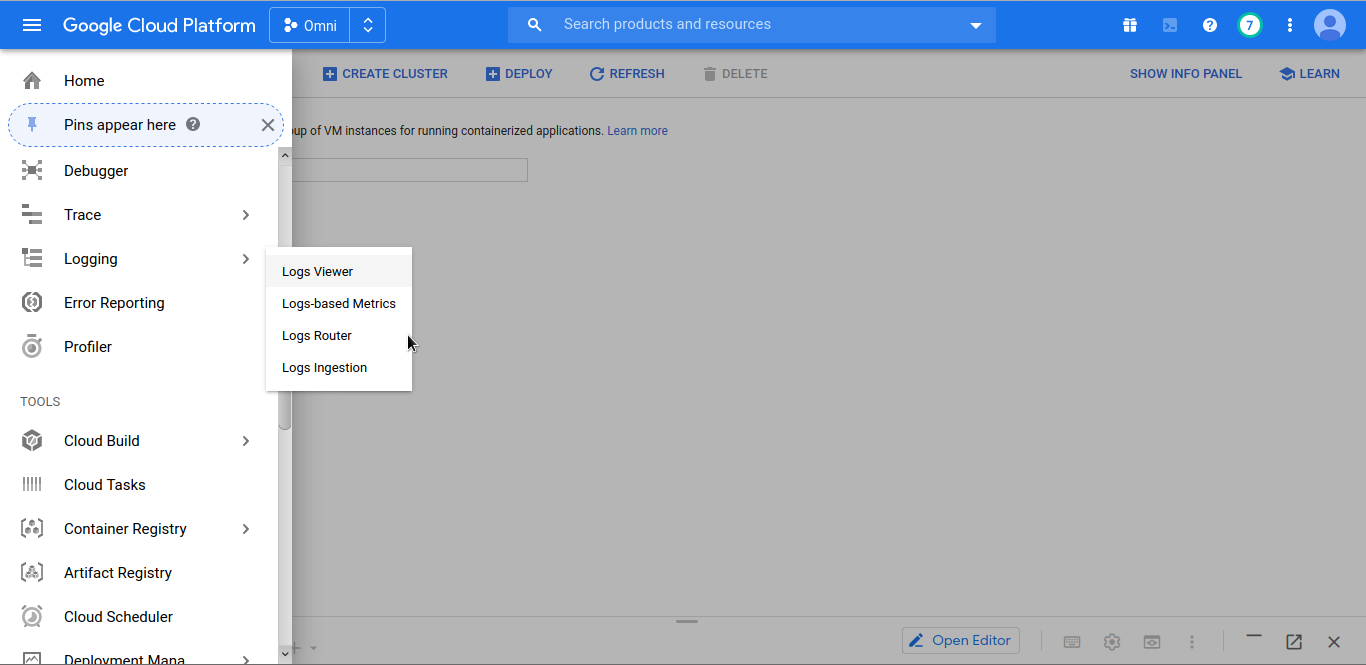Click the Cloud Shell keyboard icon
Screen dimensions: 1366x665
click(1072, 642)
